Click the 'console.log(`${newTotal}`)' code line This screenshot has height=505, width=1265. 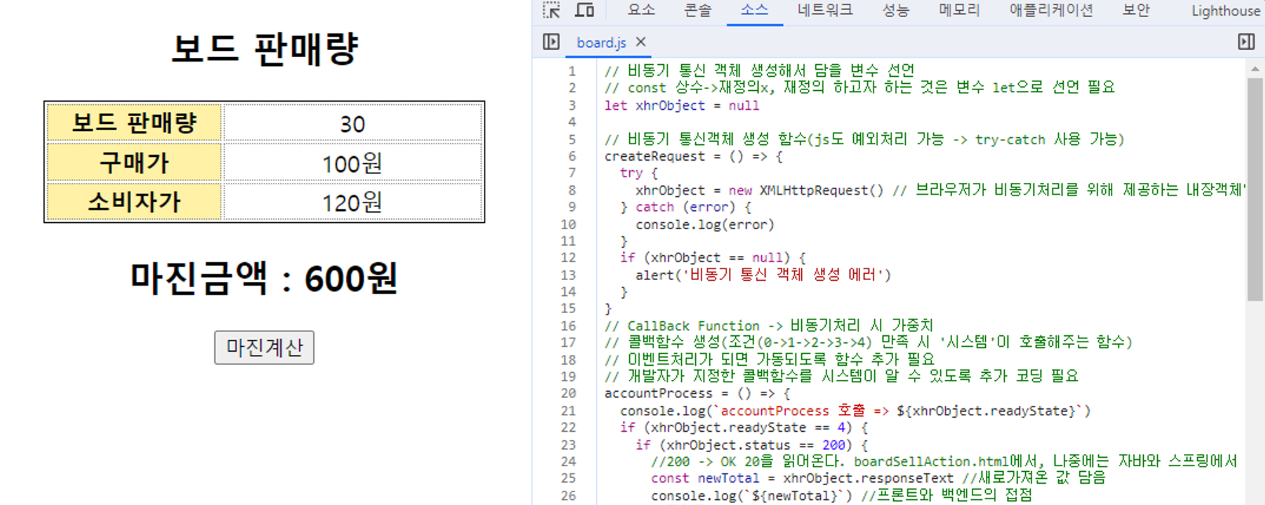[756, 496]
